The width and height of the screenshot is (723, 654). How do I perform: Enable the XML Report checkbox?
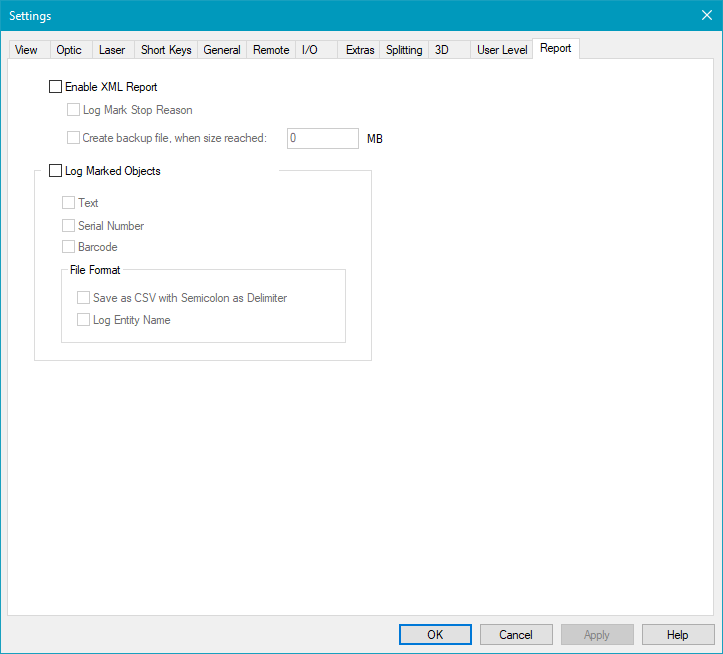tap(55, 87)
